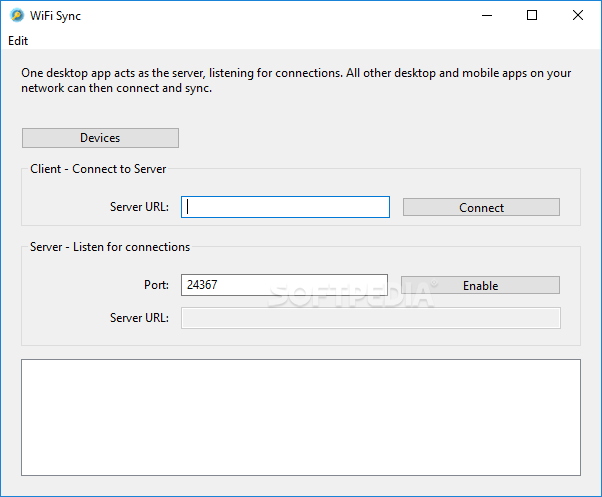Viewport: 602px width, 497px height.
Task: Click the WiFi Sync app icon
Action: click(x=17, y=15)
